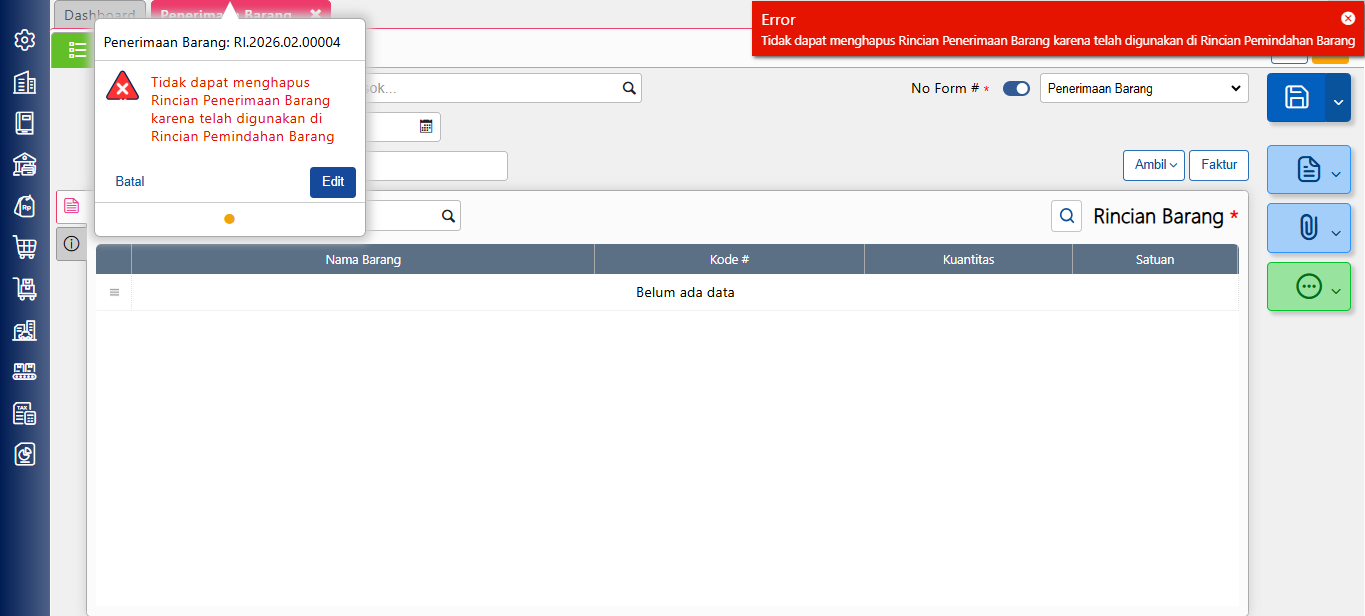Click the paperclip attachment icon
The width and height of the screenshot is (1365, 616).
pyautogui.click(x=1308, y=228)
